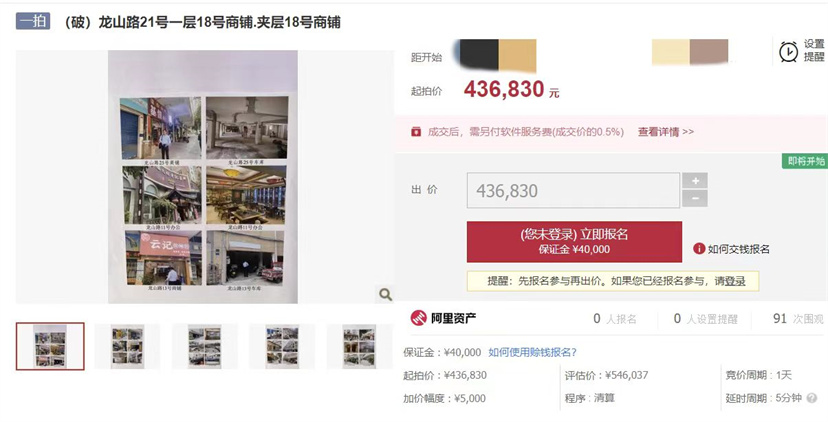Click the 登录 link in the reminder box
Image resolution: width=828 pixels, height=422 pixels.
point(735,282)
